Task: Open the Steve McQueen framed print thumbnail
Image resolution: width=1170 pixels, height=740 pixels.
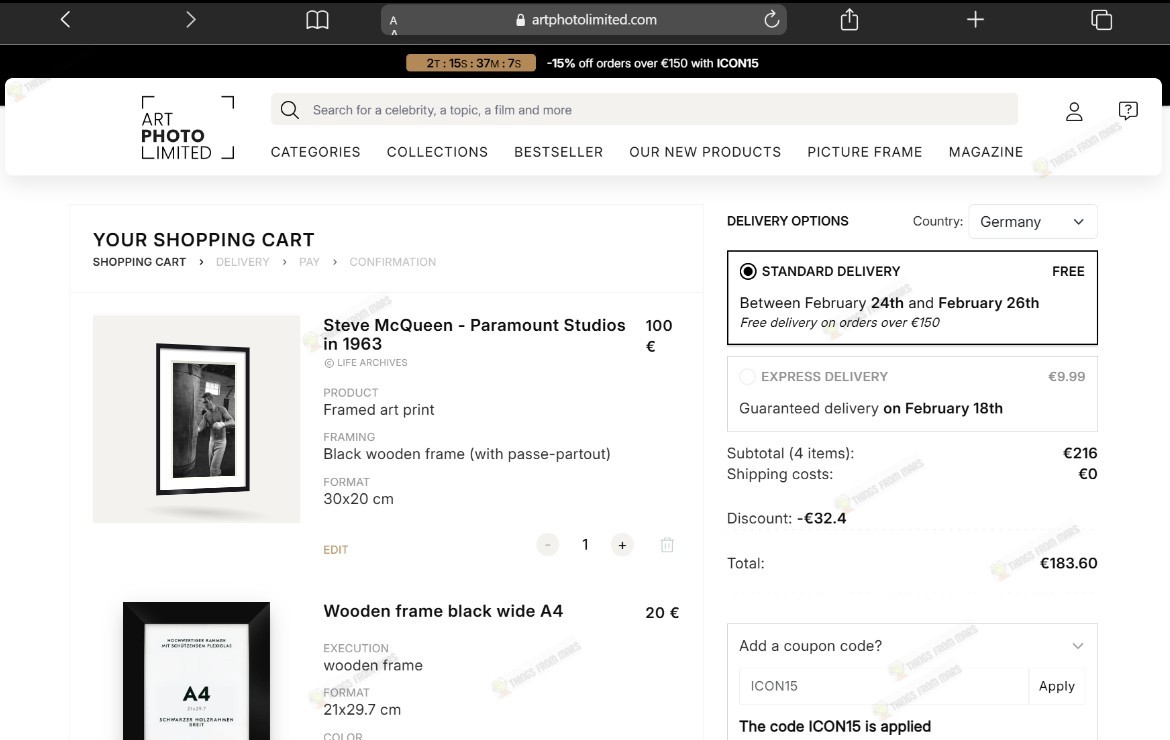Action: 196,419
